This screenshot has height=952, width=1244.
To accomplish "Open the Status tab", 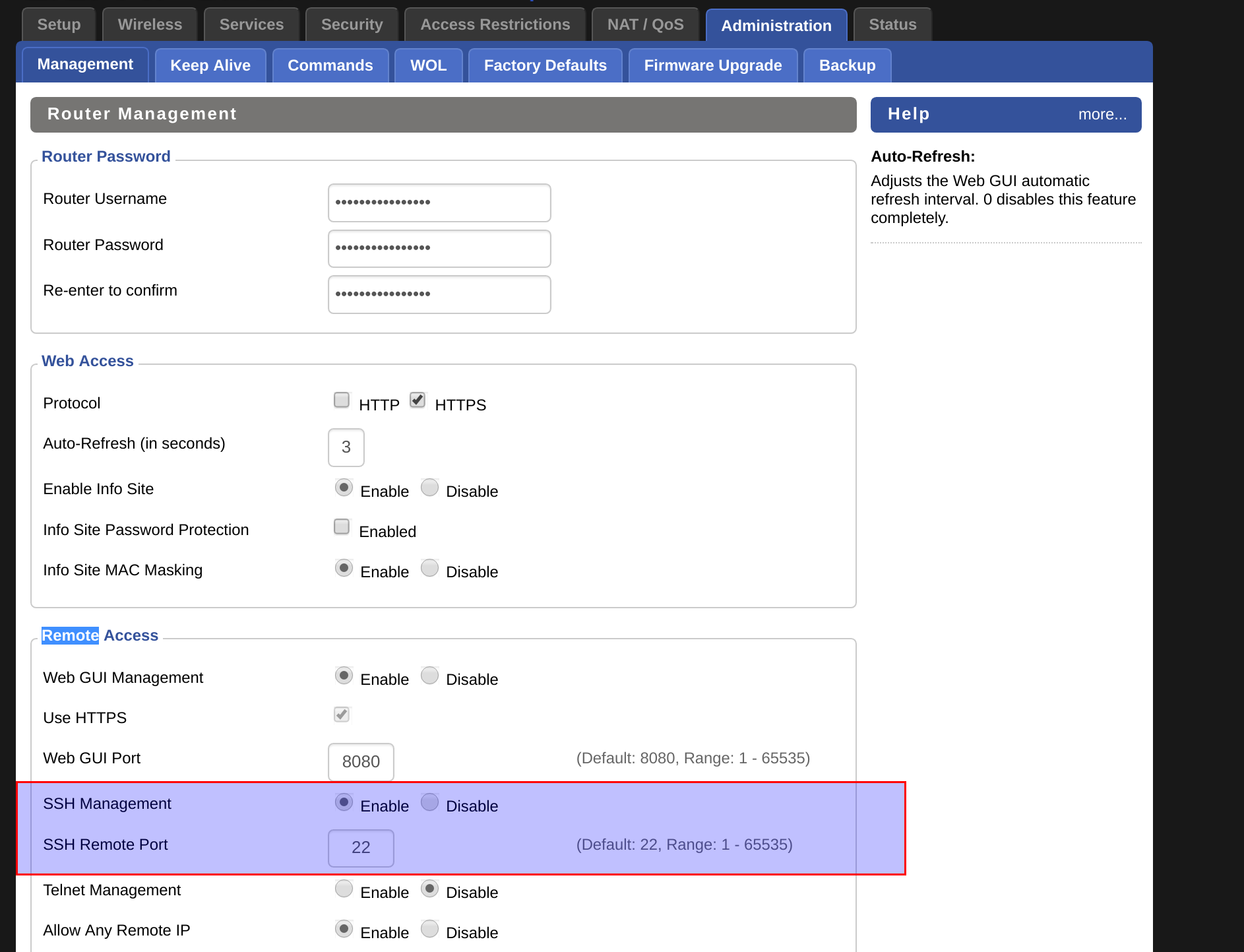I will [892, 24].
